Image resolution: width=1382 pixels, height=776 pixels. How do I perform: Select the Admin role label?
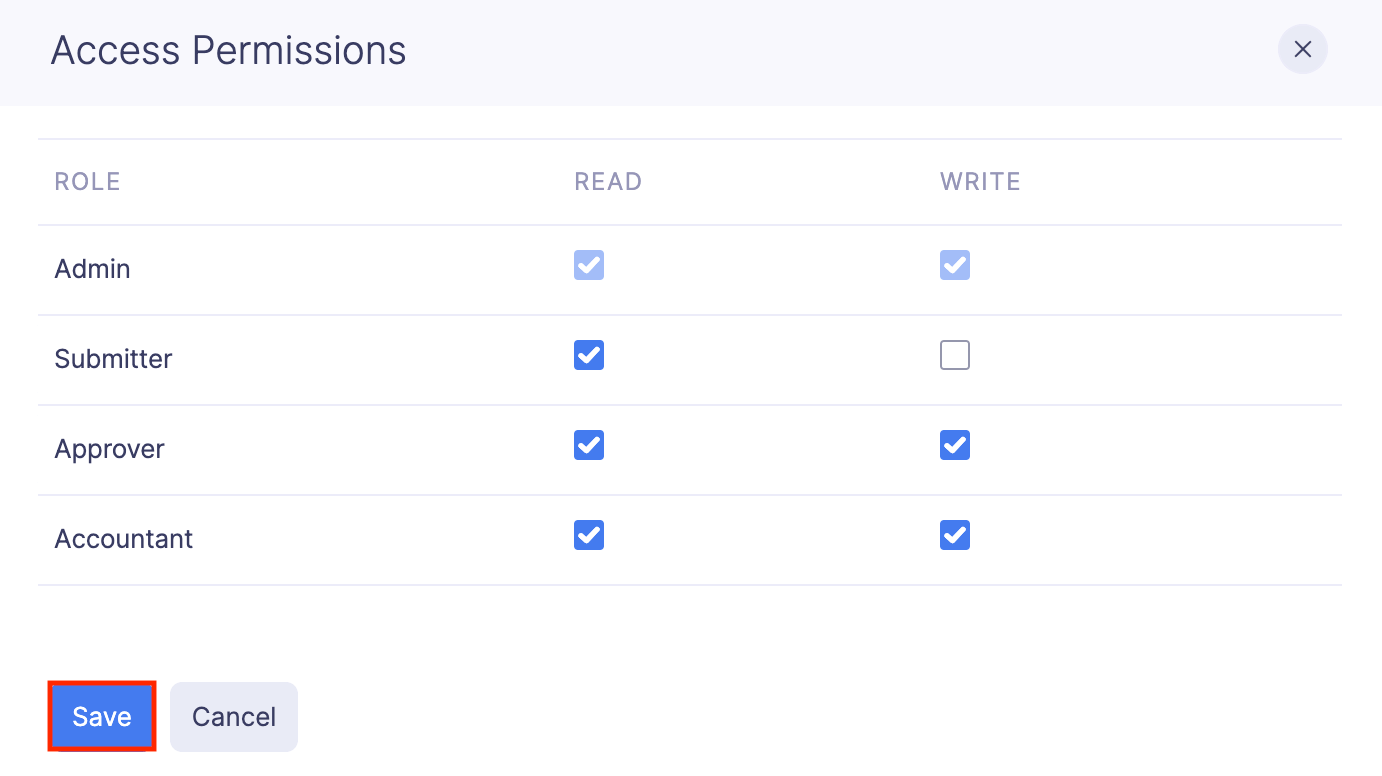(x=92, y=268)
